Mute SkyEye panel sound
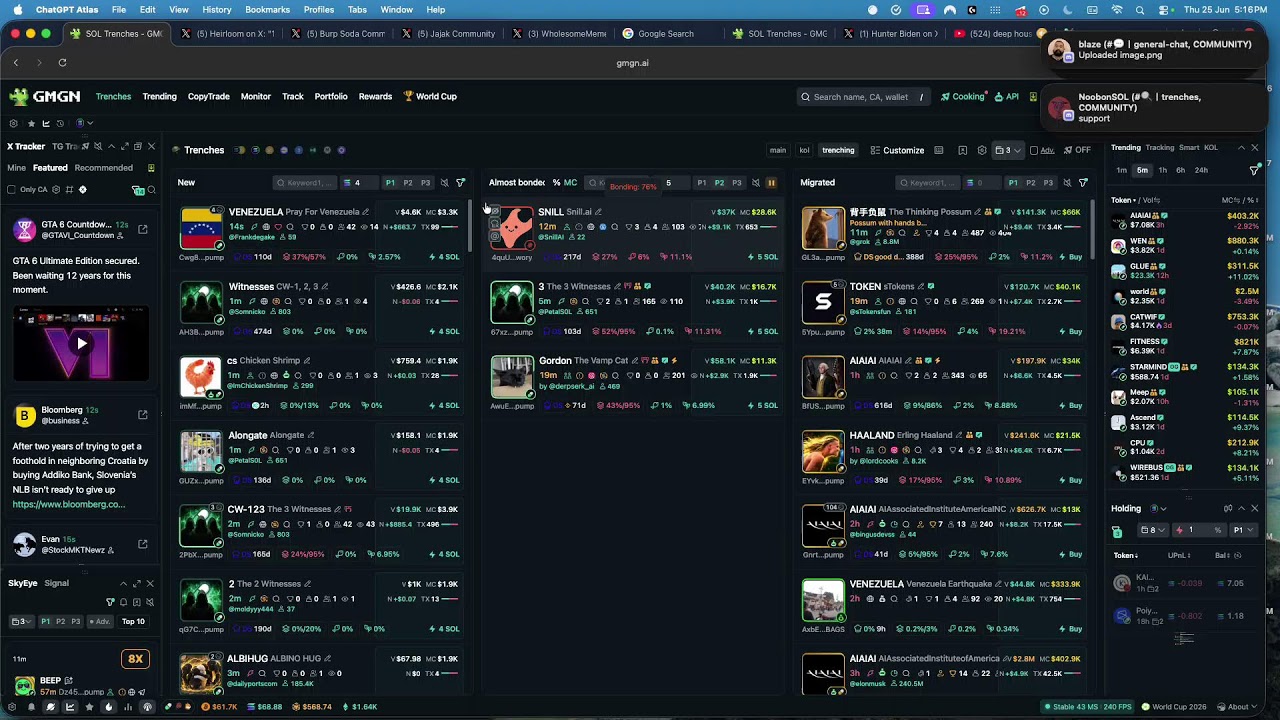The image size is (1280, 720). point(150,602)
